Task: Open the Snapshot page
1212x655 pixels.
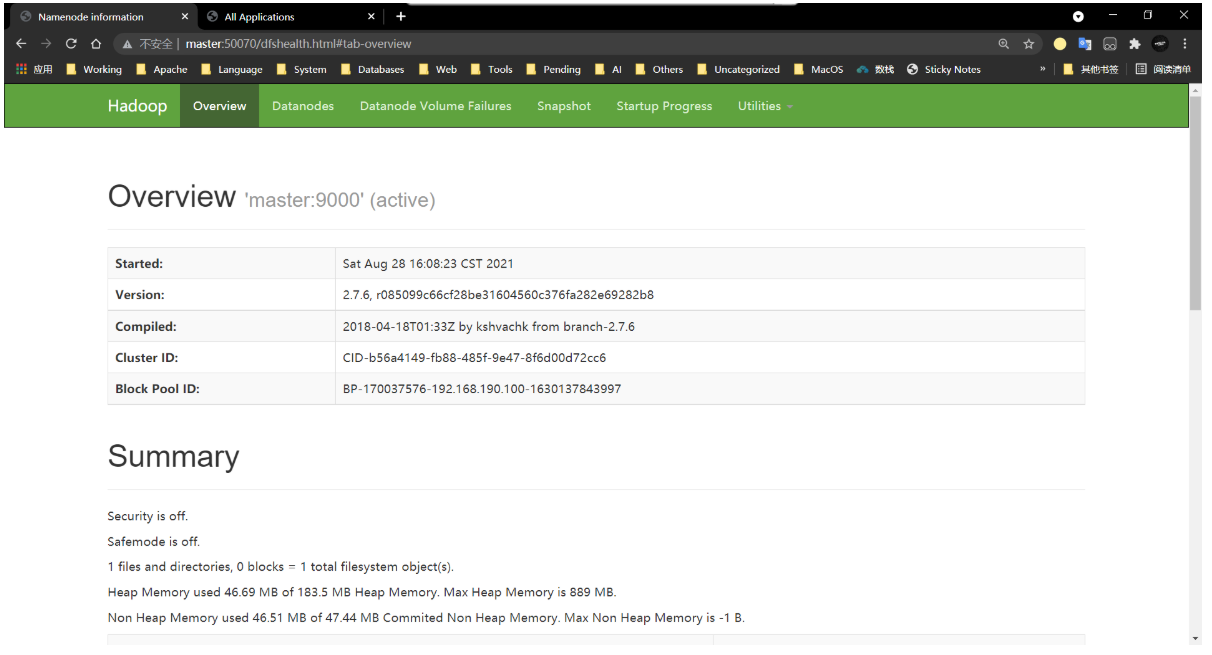Action: (x=564, y=106)
